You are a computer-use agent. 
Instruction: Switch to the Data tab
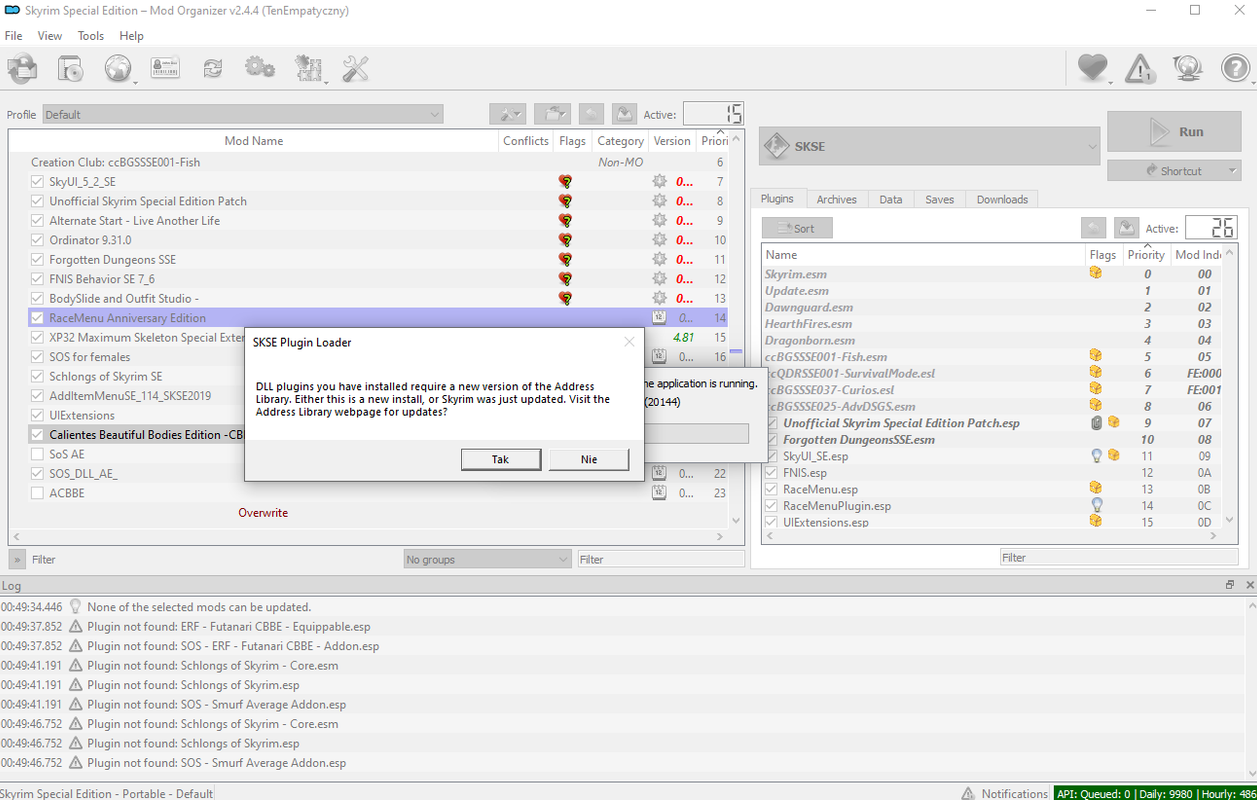click(891, 199)
